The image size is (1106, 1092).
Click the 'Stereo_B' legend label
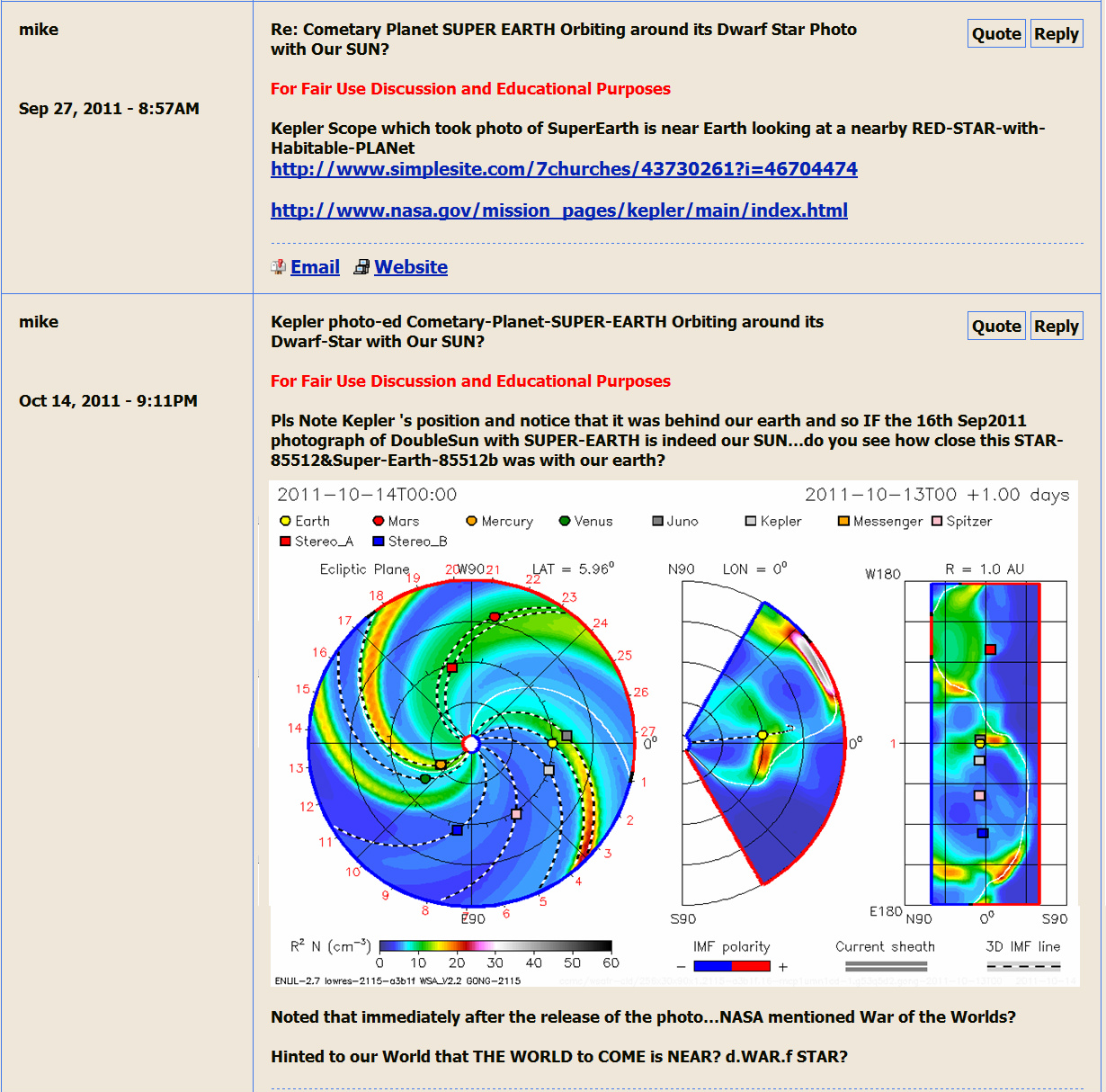417,542
